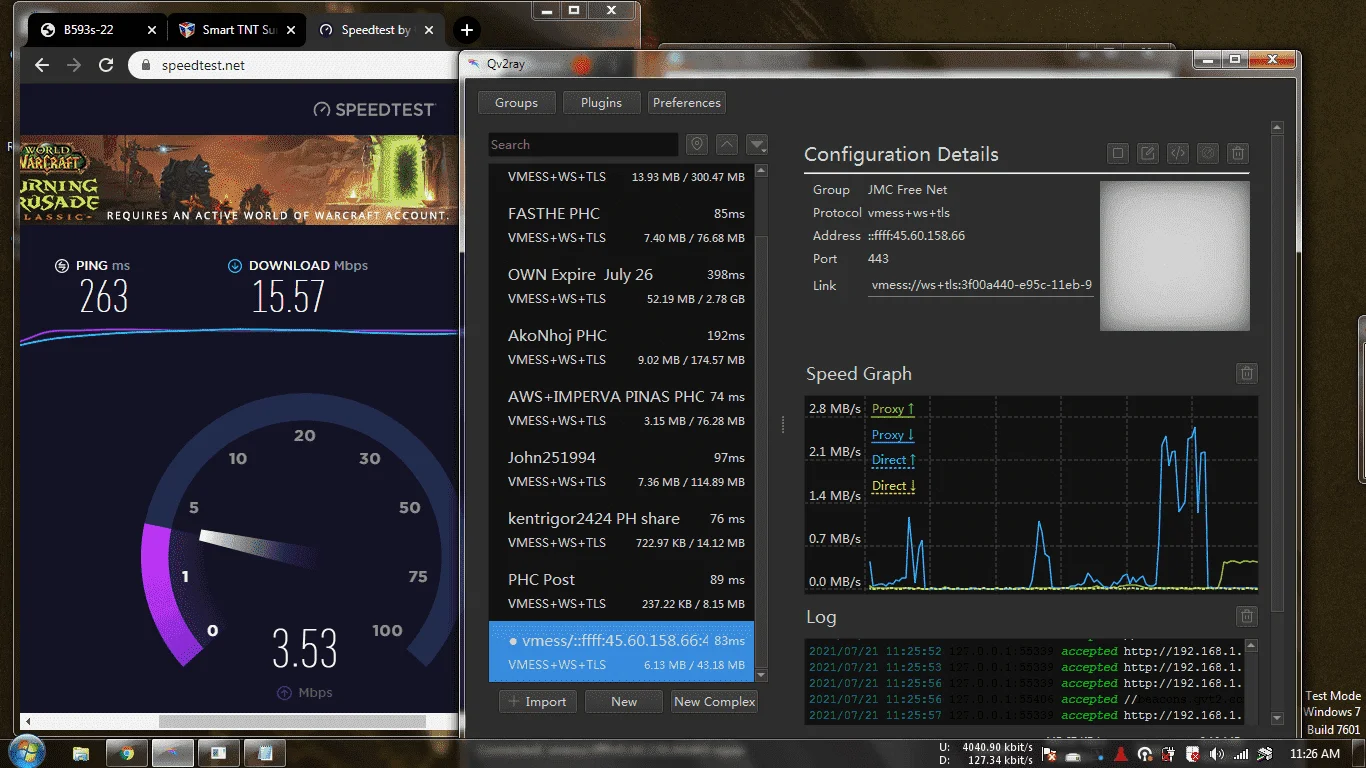Click the JMC Free Net group value

click(x=907, y=190)
